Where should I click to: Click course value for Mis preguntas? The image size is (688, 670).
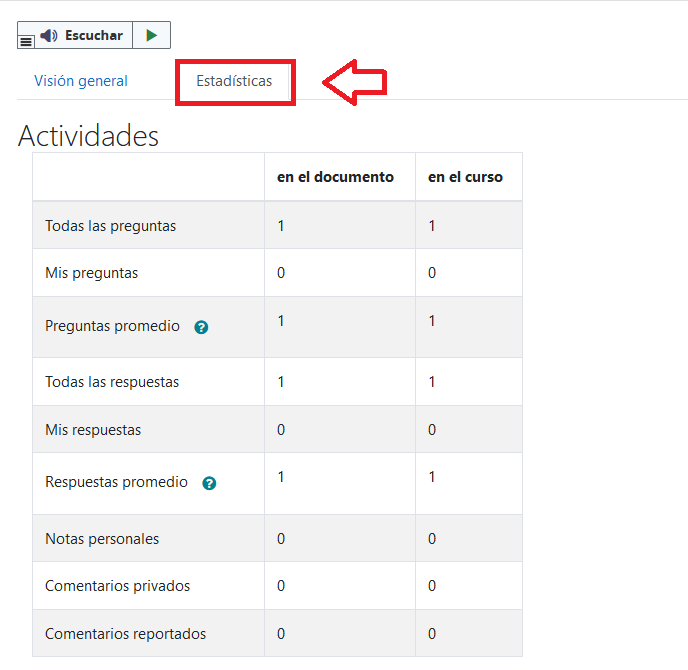click(432, 273)
